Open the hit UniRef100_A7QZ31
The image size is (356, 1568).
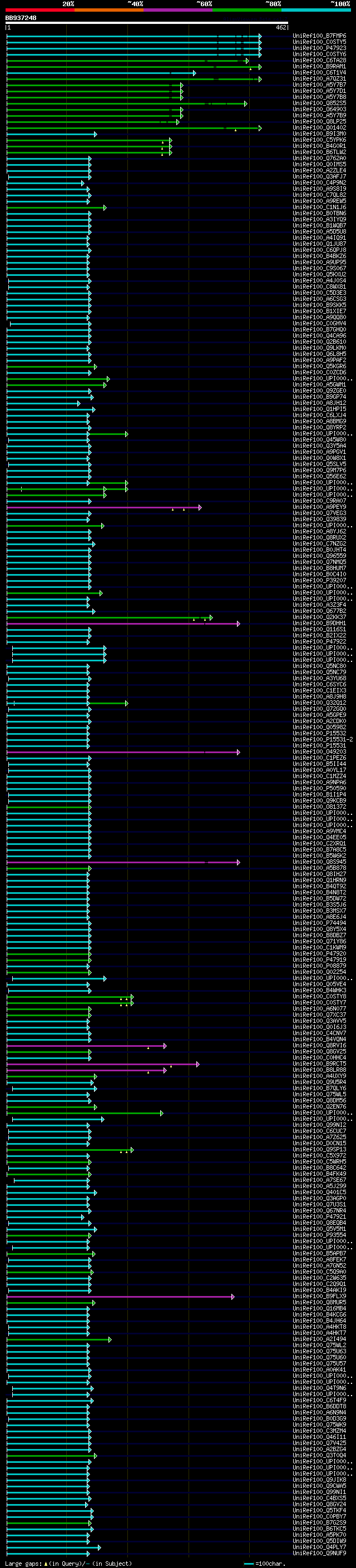point(319,78)
